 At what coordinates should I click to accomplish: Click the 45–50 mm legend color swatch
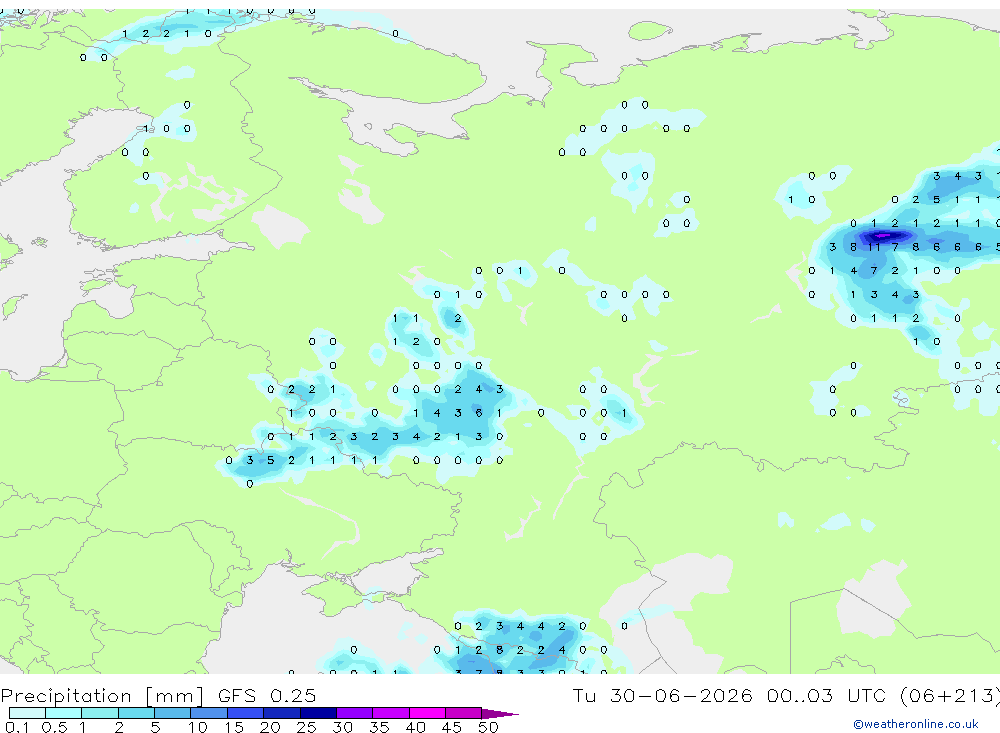coord(464,713)
